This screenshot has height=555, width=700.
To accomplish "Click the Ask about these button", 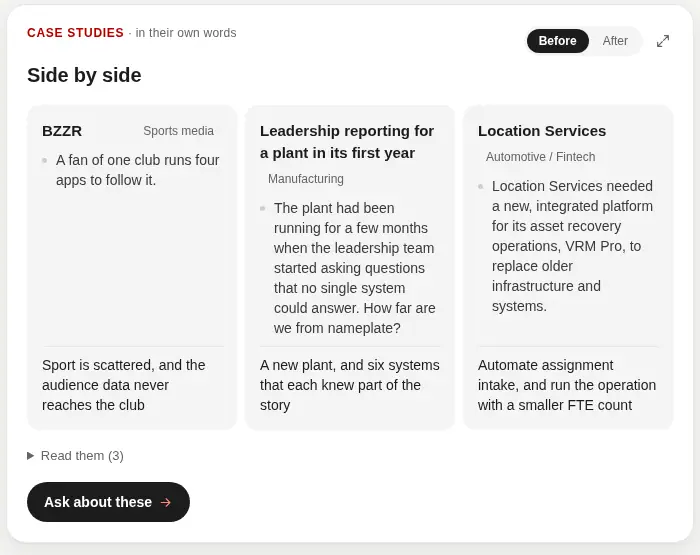I will pos(108,502).
